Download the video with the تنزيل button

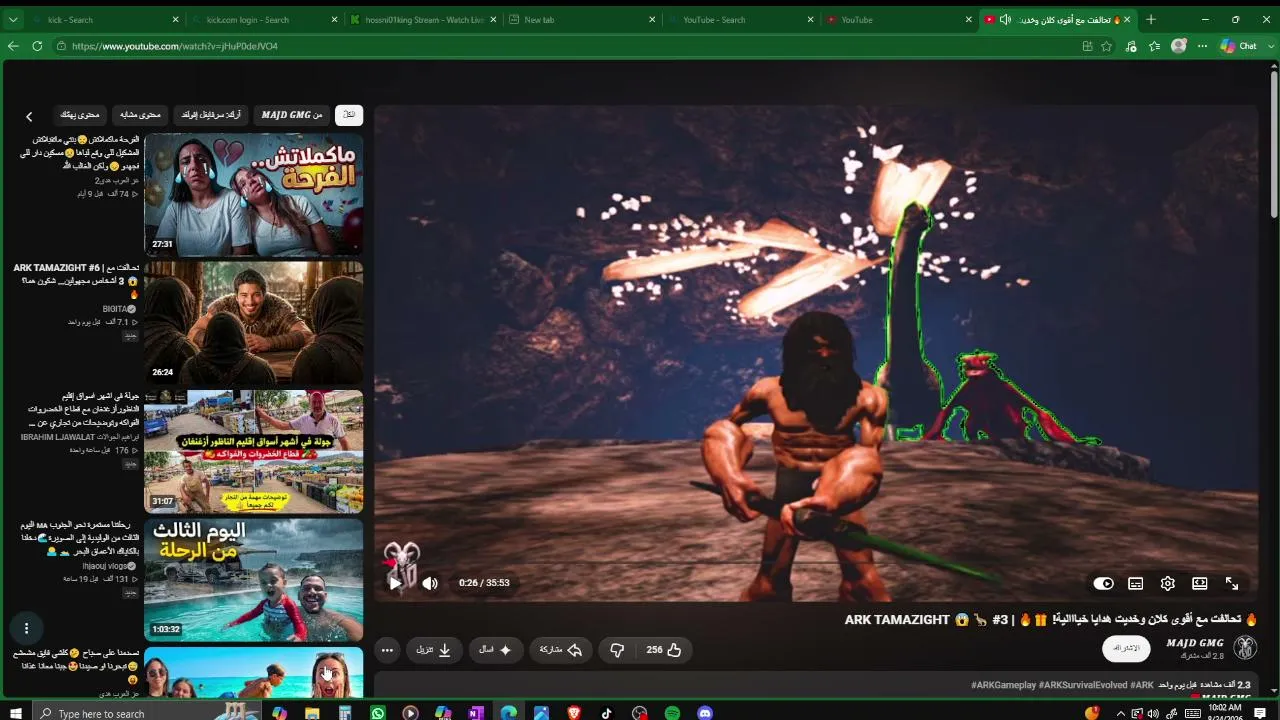point(434,650)
